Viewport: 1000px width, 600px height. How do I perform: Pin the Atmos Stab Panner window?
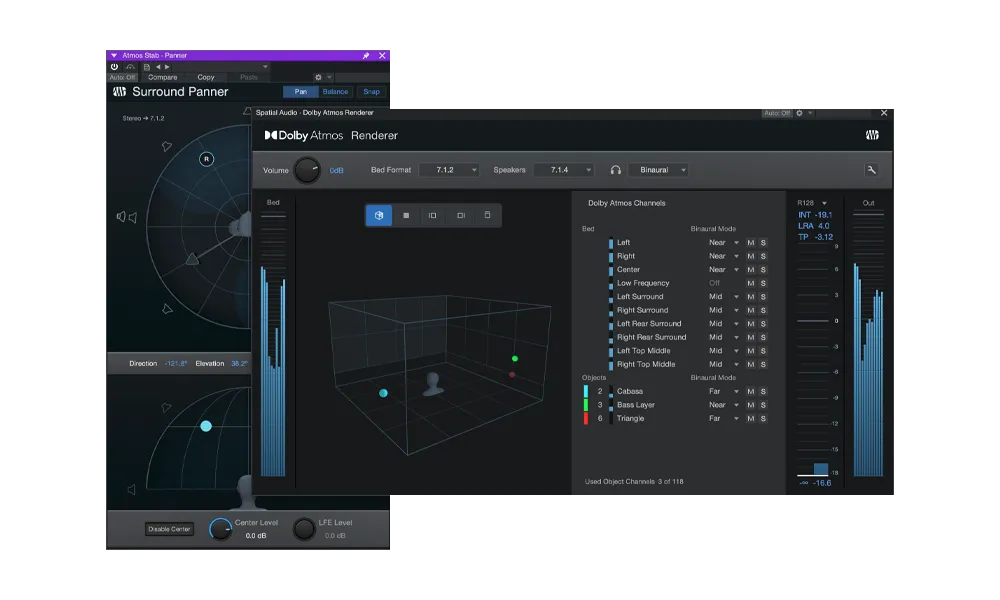click(x=366, y=55)
